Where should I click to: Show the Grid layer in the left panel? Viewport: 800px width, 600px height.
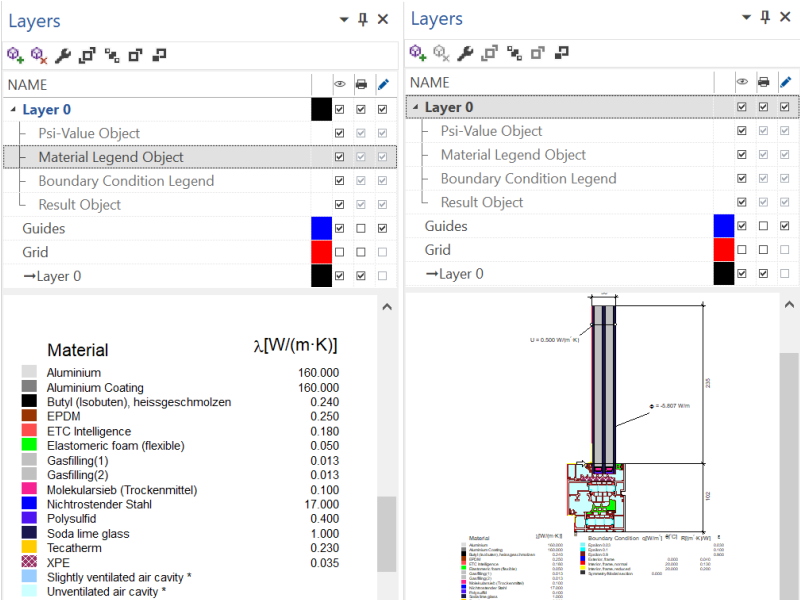339,252
